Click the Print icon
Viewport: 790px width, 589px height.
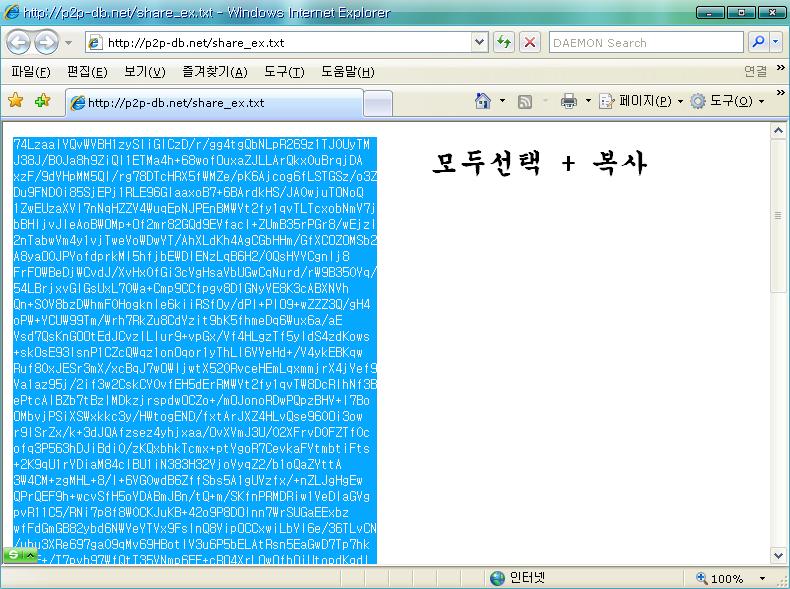pos(568,101)
